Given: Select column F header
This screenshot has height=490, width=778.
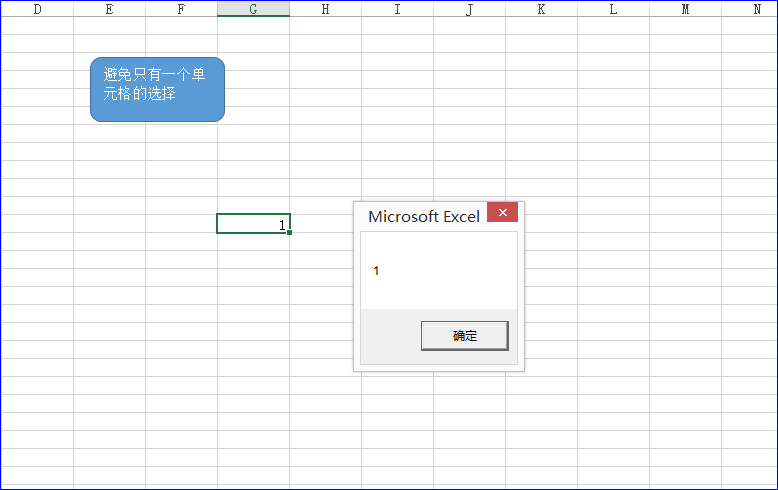Looking at the screenshot, I should (181, 9).
